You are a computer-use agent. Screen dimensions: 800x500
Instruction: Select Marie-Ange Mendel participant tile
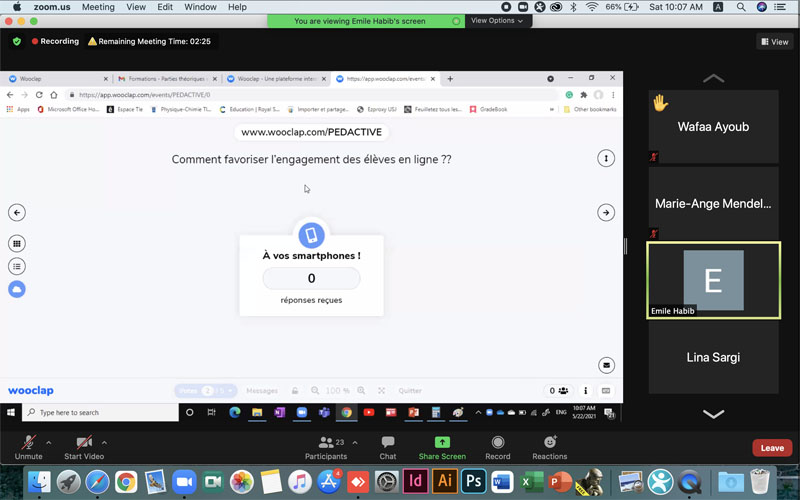(x=713, y=204)
